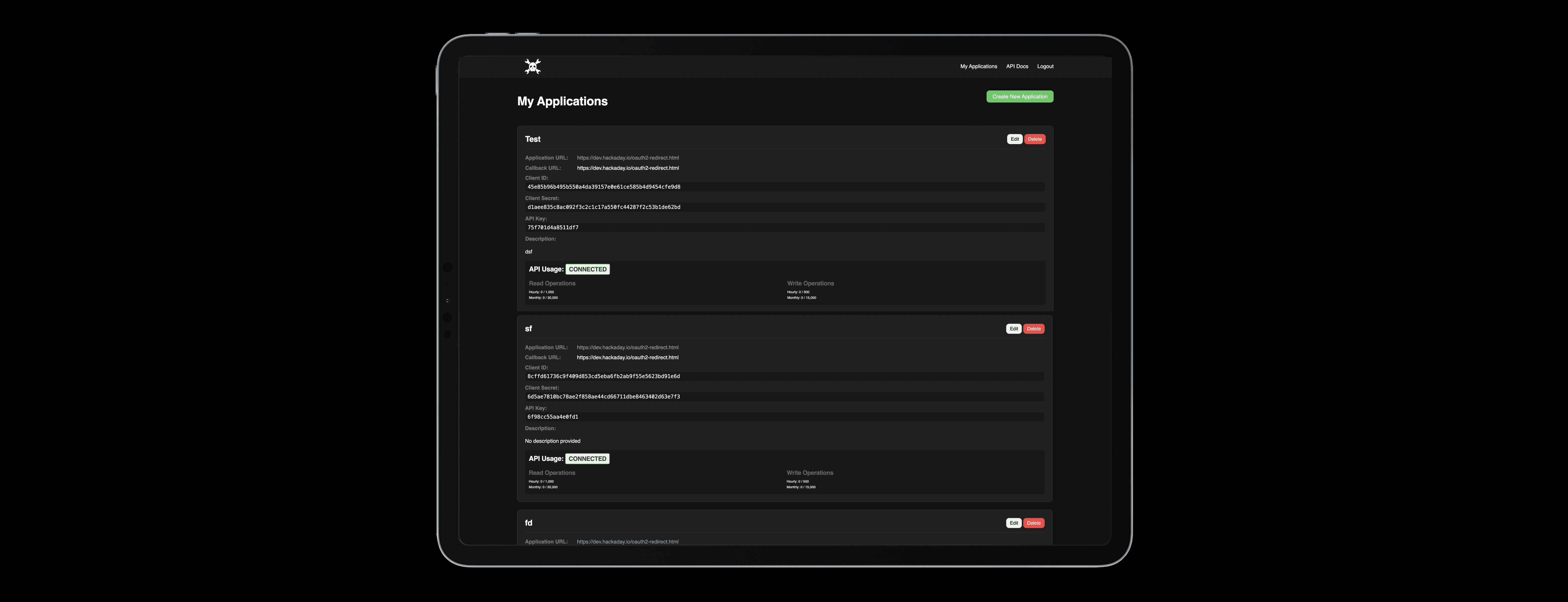Open the Test app's Callback URL link
1568x602 pixels.
tap(628, 168)
